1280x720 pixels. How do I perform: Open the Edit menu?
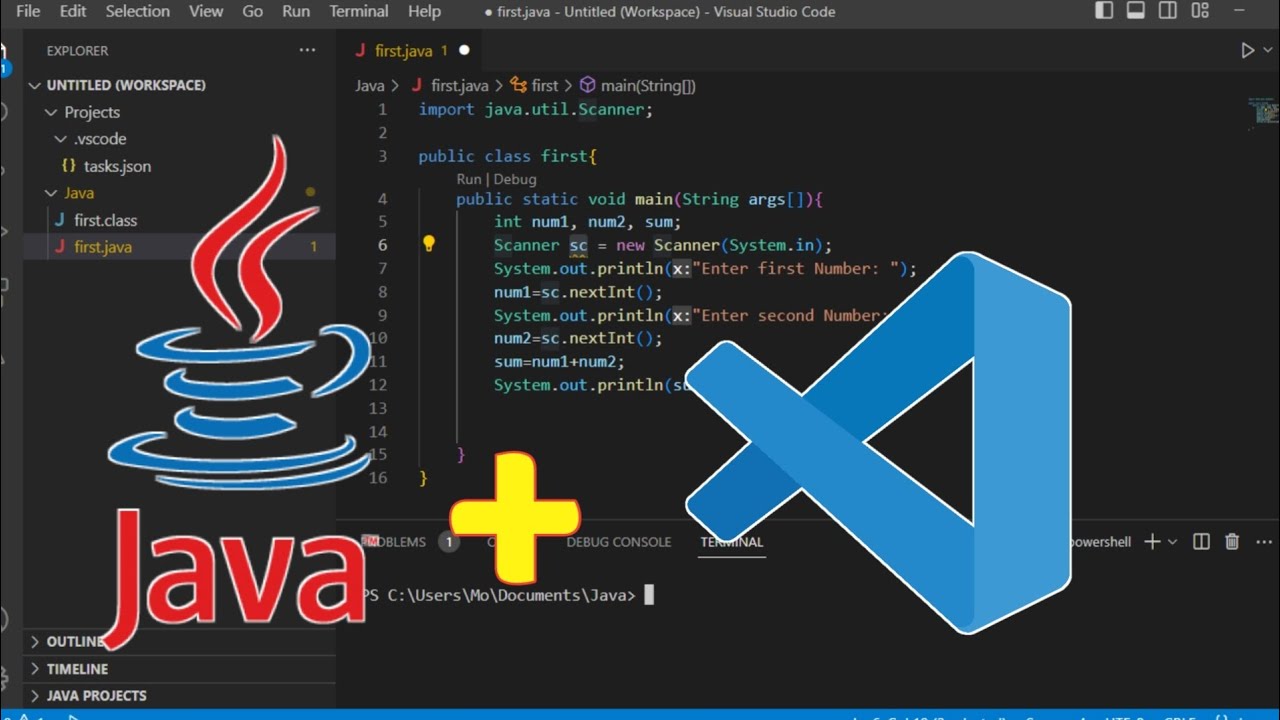73,11
